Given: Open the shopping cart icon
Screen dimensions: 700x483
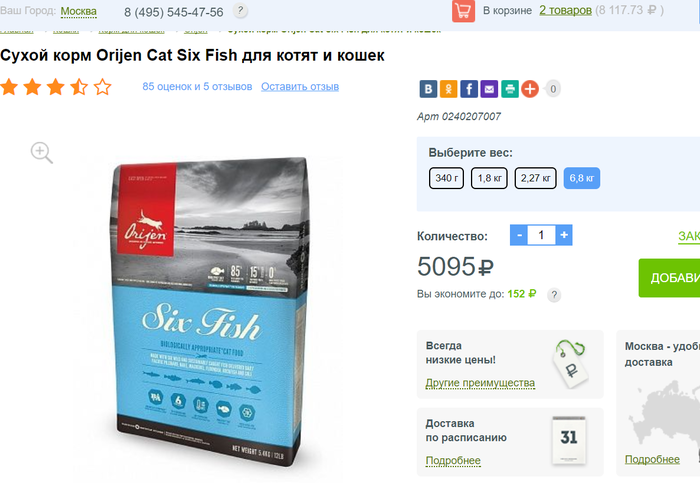Looking at the screenshot, I should pos(463,11).
